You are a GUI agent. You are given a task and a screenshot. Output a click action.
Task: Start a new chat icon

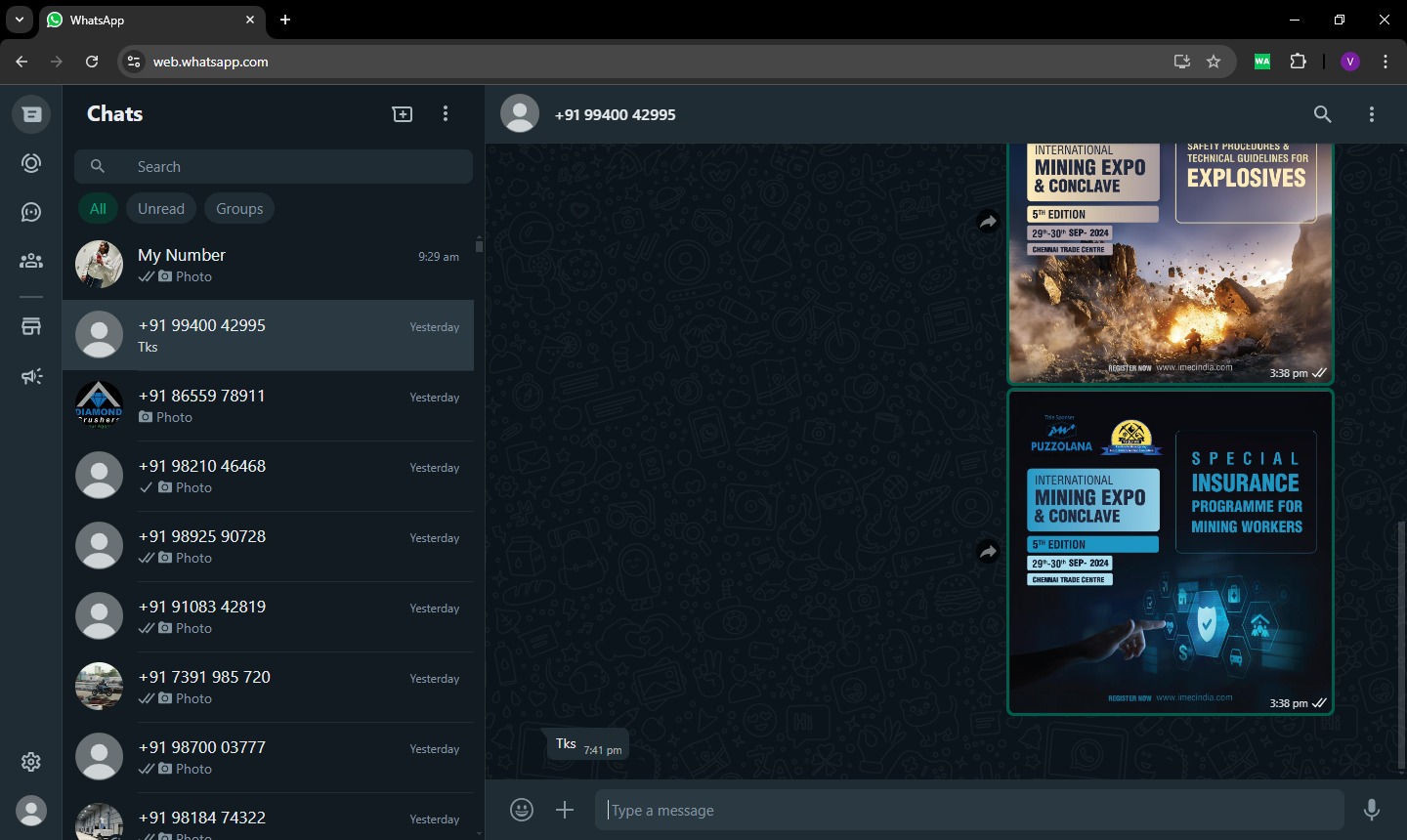[x=403, y=114]
